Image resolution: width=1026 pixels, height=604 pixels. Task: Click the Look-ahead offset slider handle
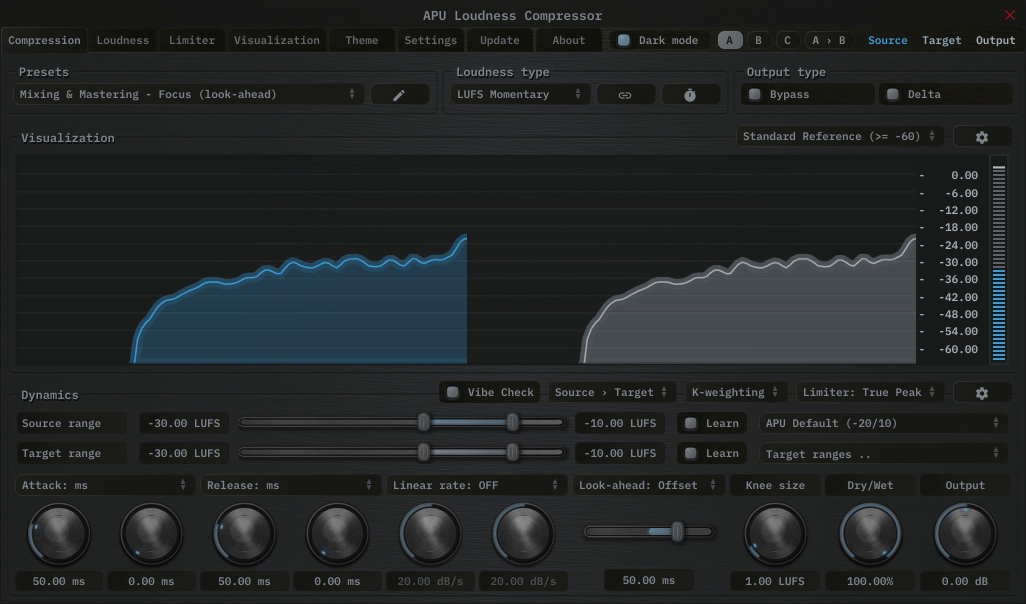point(677,532)
